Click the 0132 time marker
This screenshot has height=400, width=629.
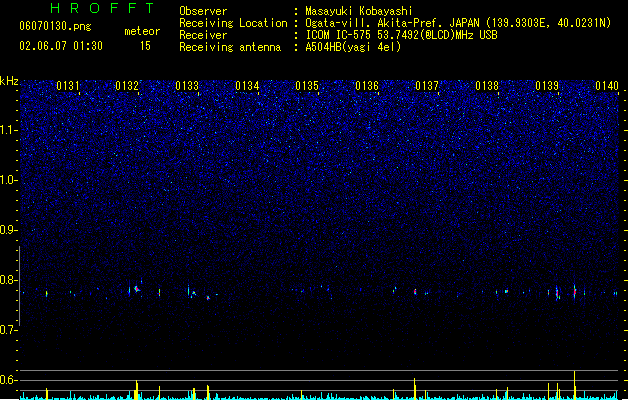click(x=127, y=86)
